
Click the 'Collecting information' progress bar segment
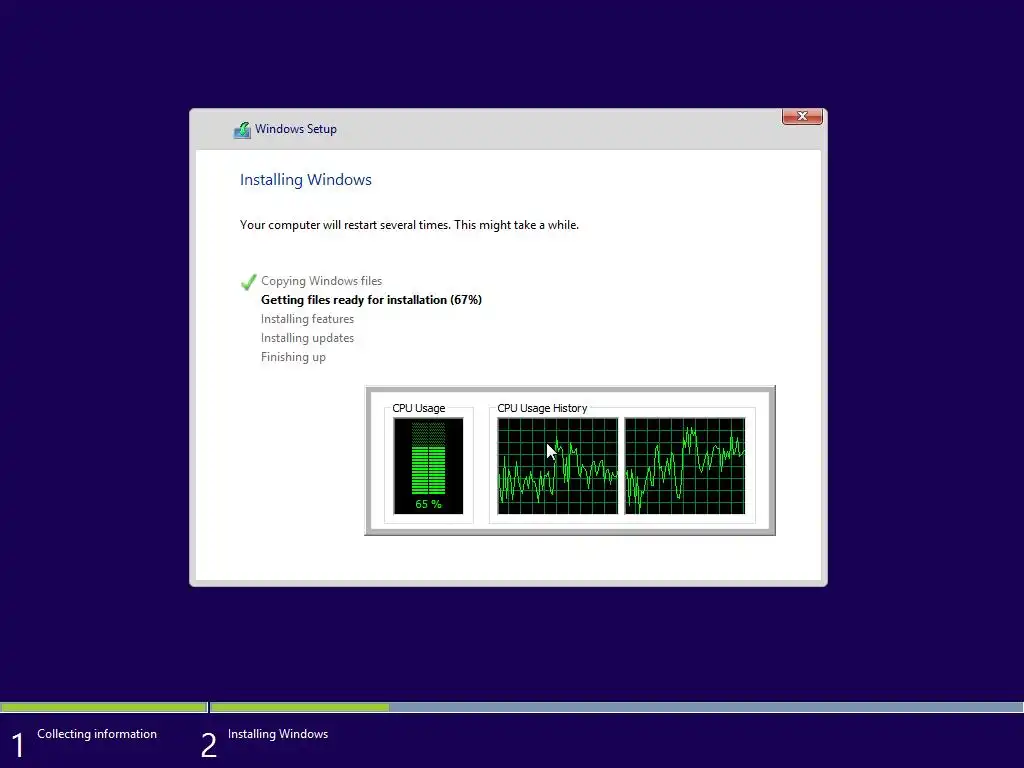coord(104,707)
